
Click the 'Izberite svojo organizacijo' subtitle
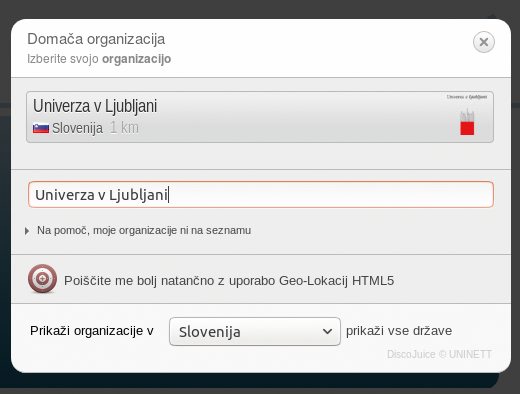point(99,59)
